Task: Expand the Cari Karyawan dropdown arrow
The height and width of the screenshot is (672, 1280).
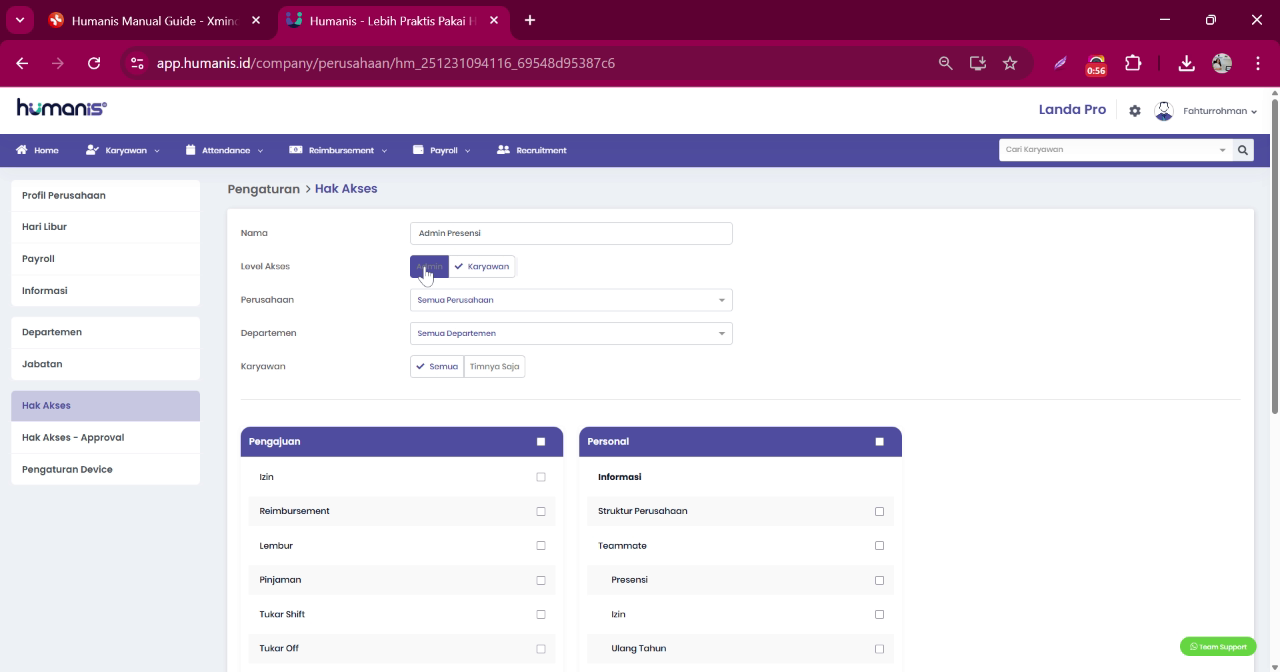Action: point(1222,150)
